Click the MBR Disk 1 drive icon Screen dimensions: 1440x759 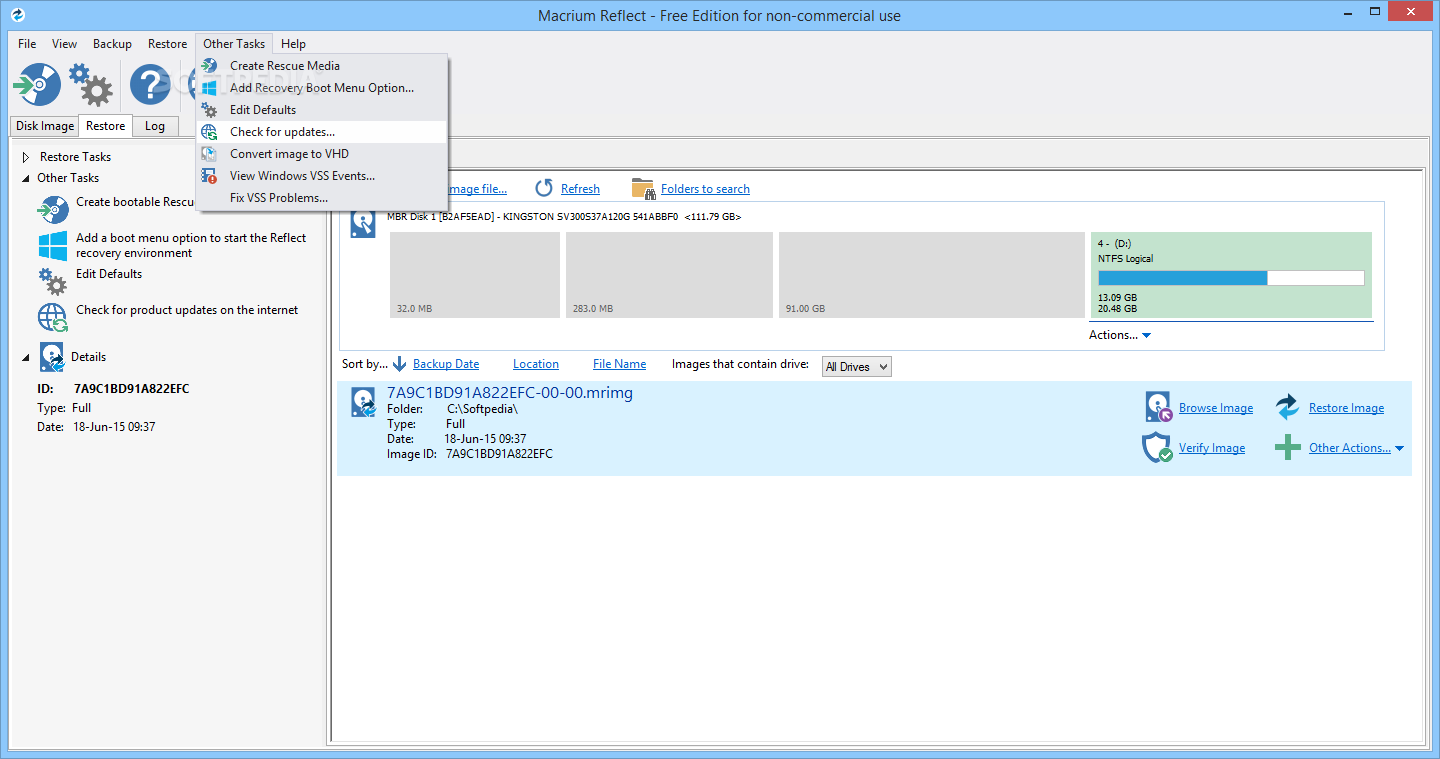click(x=363, y=223)
